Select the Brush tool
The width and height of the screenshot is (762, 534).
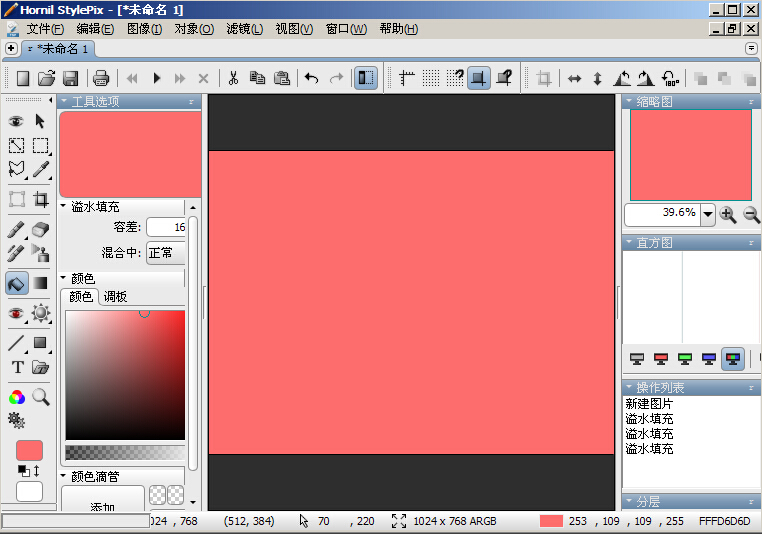click(16, 229)
